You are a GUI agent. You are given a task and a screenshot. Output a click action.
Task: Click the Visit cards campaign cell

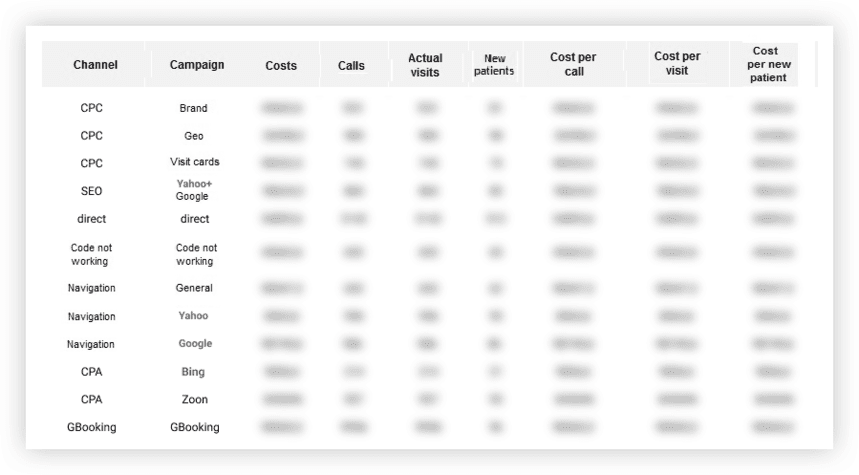[194, 162]
